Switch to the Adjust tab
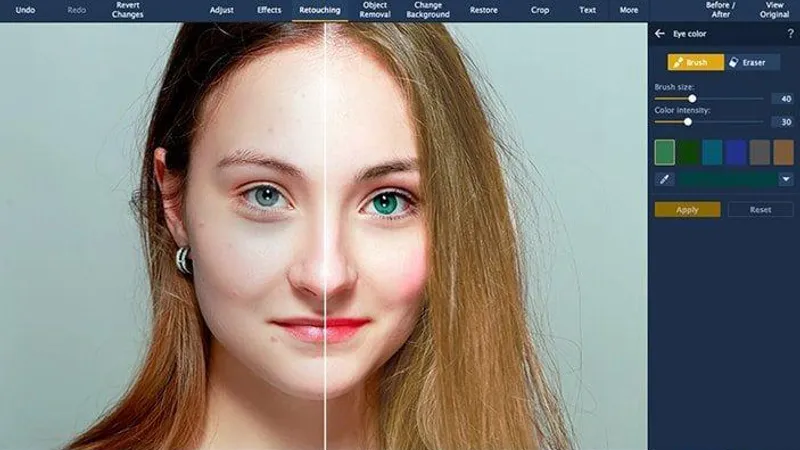This screenshot has height=450, width=800. pyautogui.click(x=222, y=10)
